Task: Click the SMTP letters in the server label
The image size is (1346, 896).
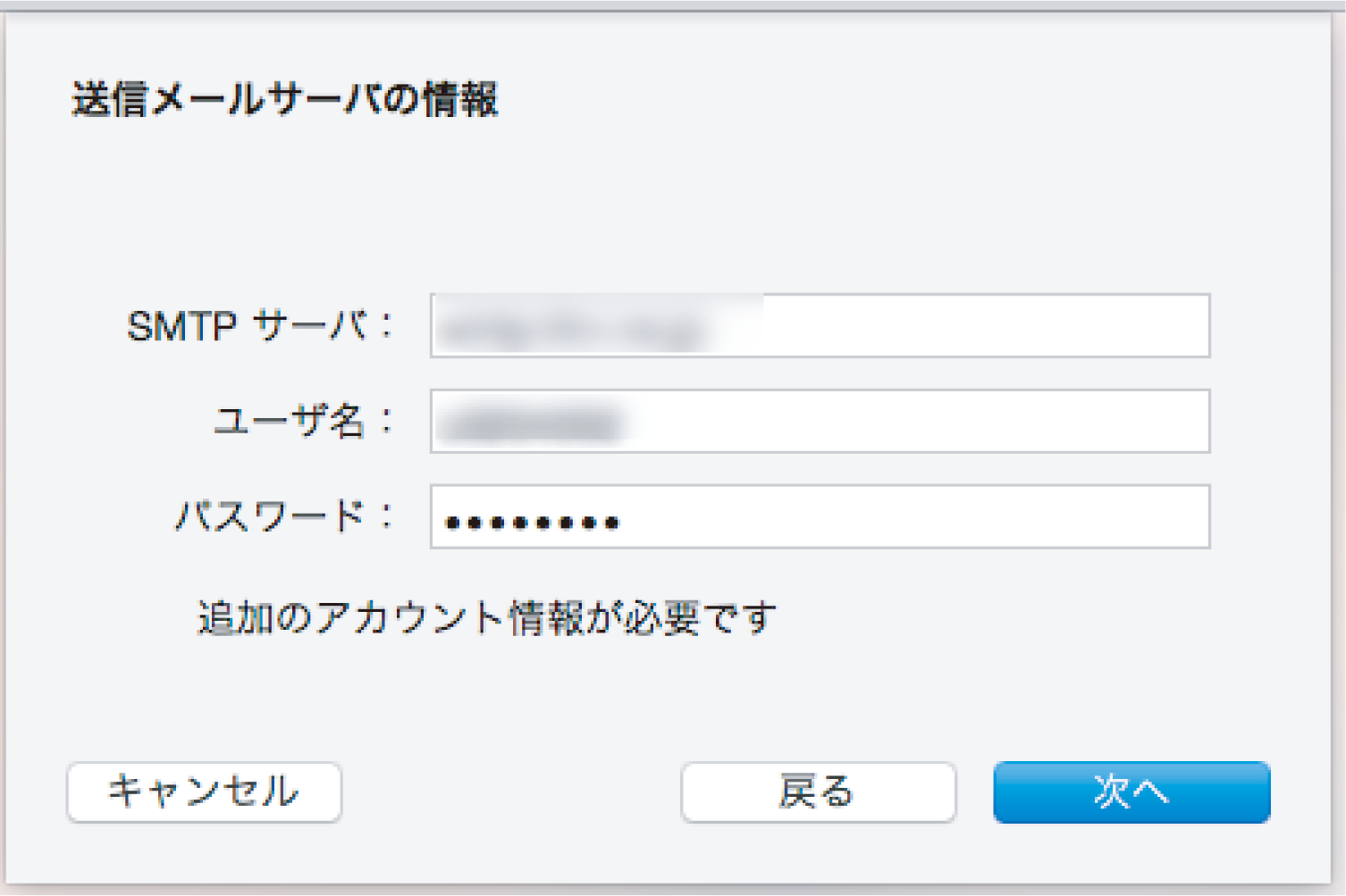Action: 181,327
